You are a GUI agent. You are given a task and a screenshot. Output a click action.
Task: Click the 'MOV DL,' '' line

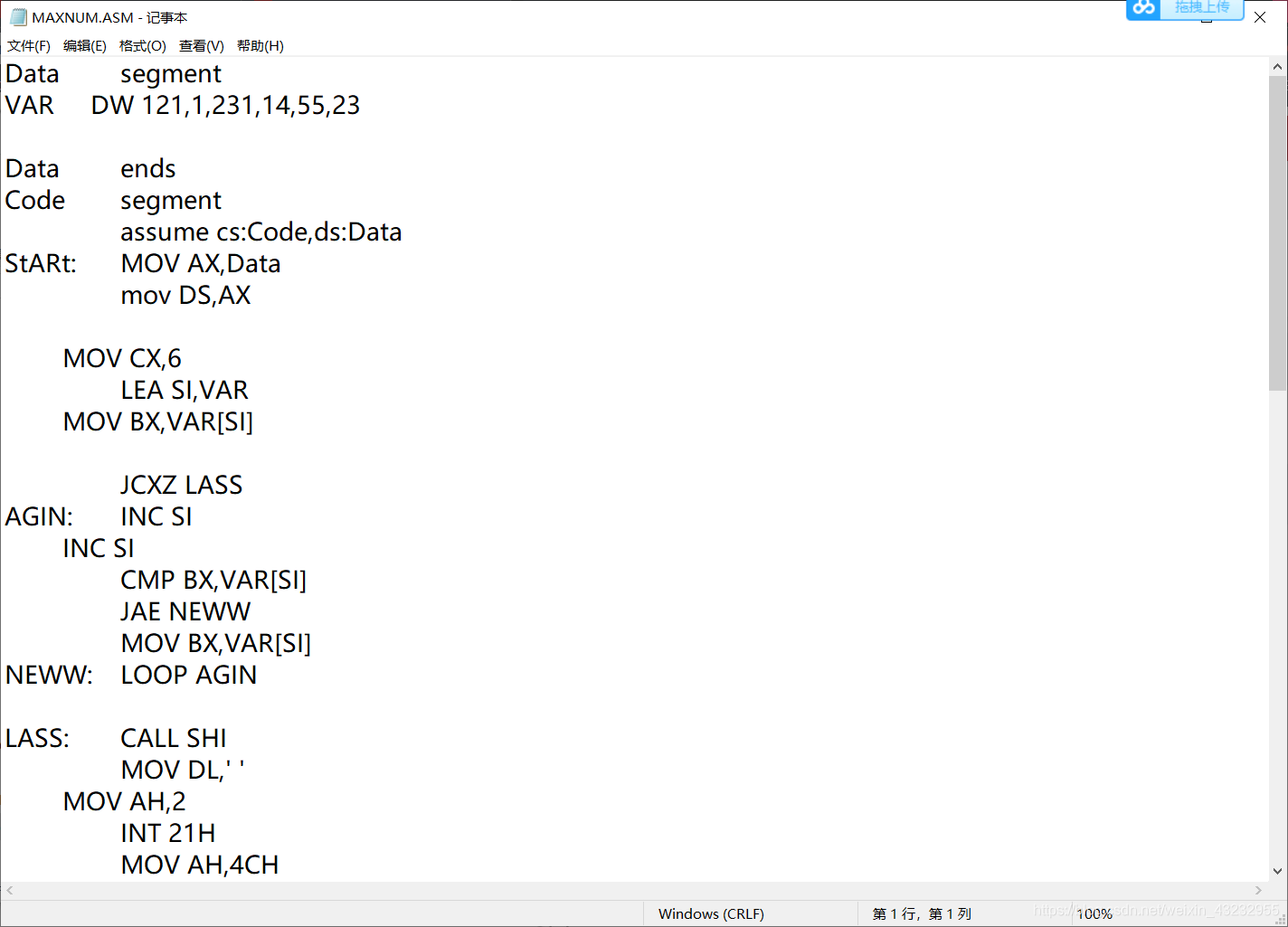pyautogui.click(x=183, y=771)
